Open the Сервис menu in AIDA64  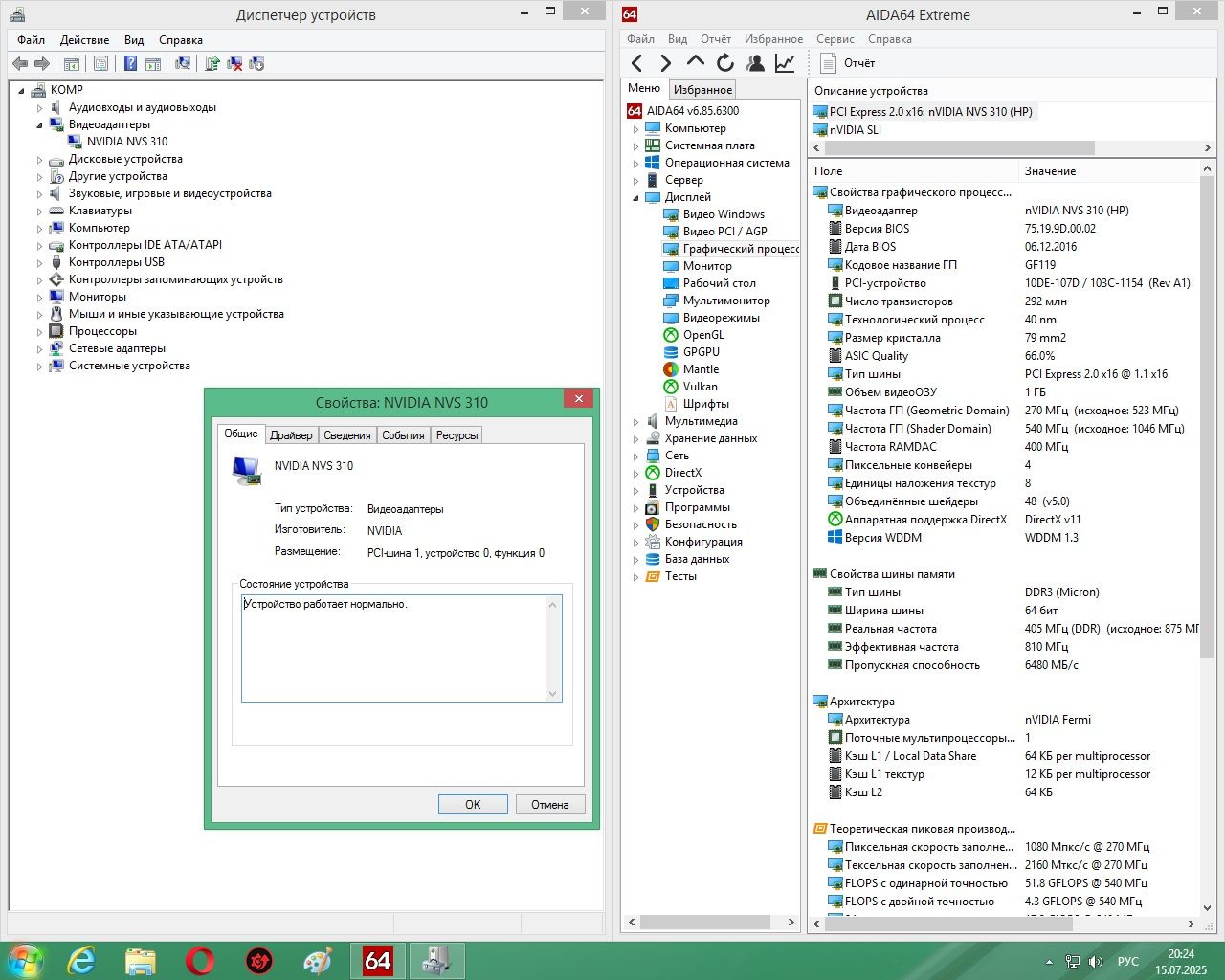coord(835,39)
